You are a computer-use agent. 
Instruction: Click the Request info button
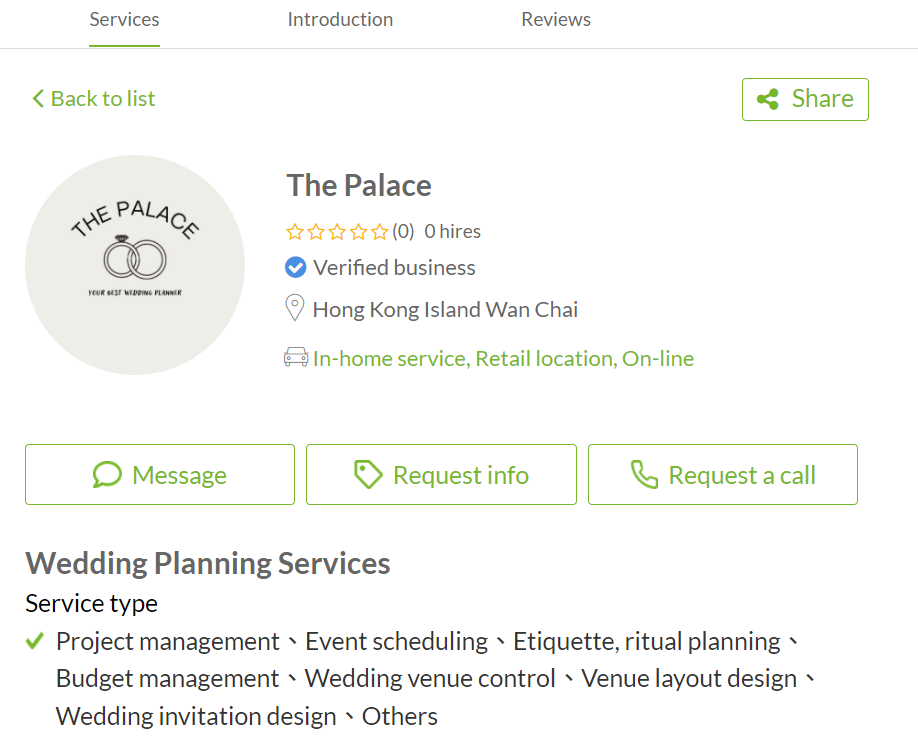coord(441,475)
